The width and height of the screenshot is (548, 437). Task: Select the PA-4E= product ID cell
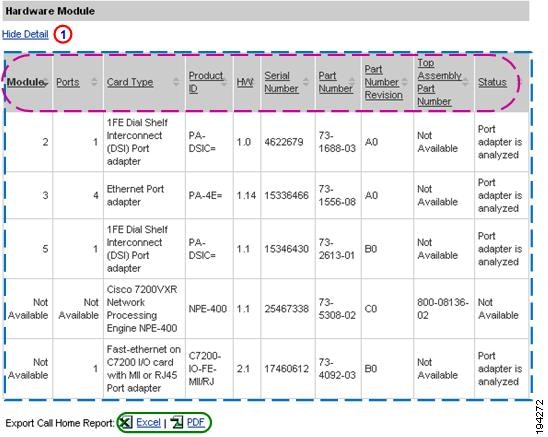209,195
